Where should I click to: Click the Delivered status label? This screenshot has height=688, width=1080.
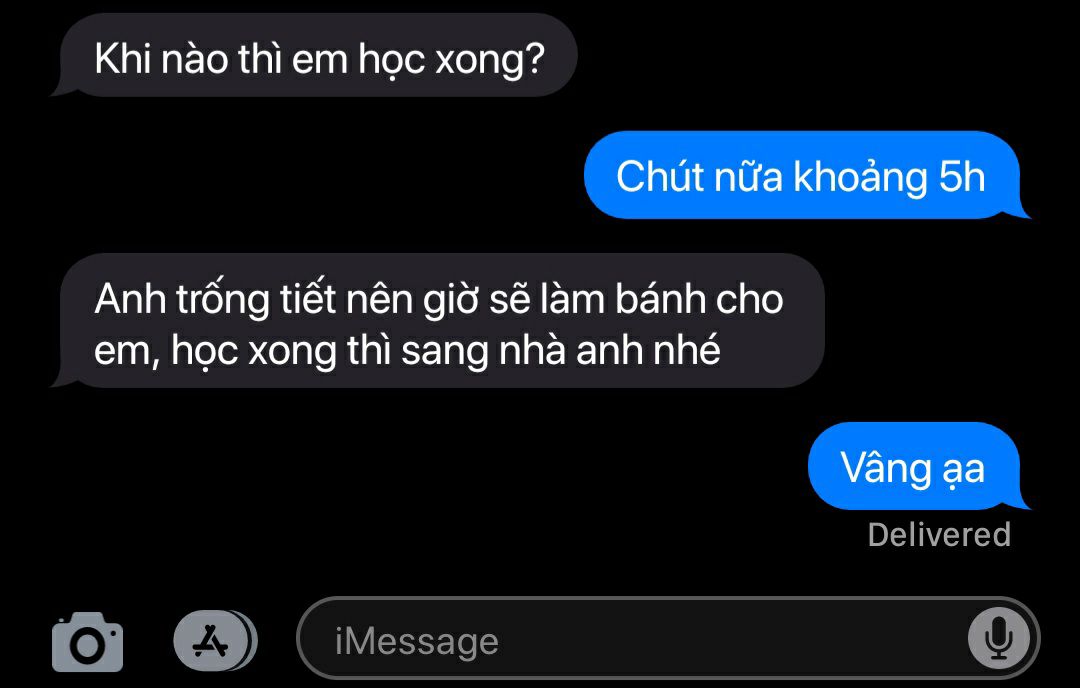coord(939,534)
